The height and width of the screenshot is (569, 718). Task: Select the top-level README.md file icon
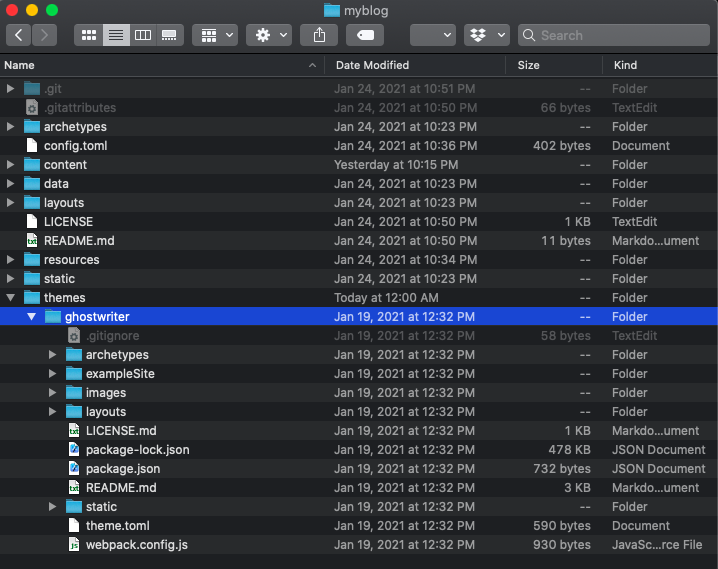(32, 240)
